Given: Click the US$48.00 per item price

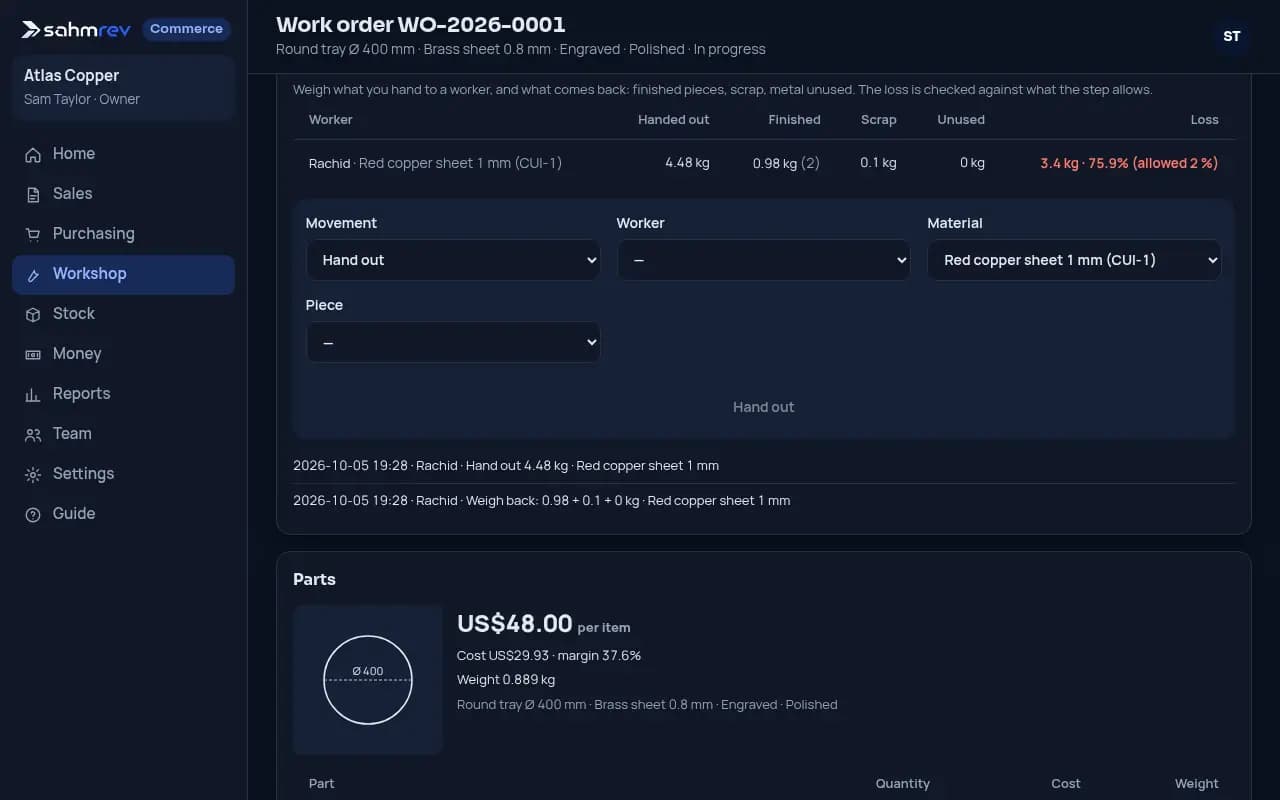Looking at the screenshot, I should point(544,624).
